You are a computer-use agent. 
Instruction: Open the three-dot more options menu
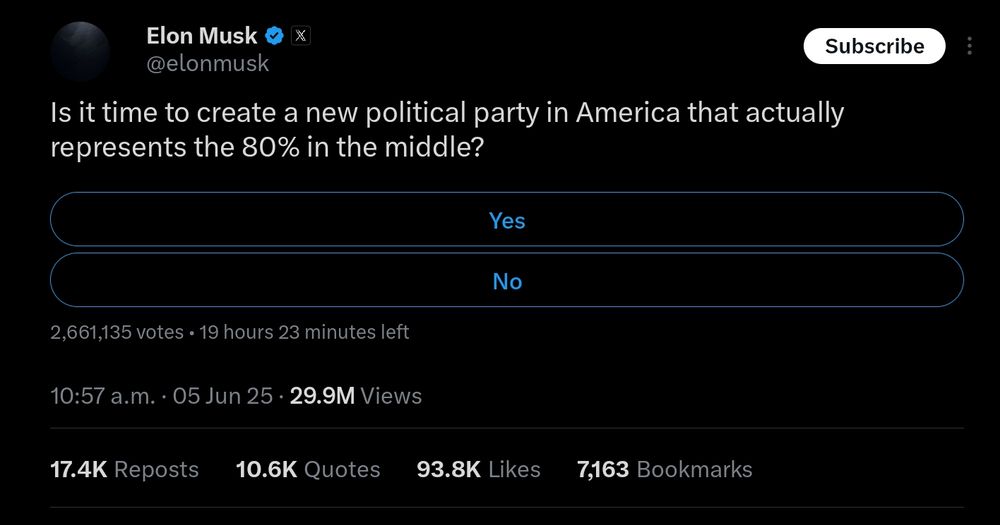click(x=969, y=46)
